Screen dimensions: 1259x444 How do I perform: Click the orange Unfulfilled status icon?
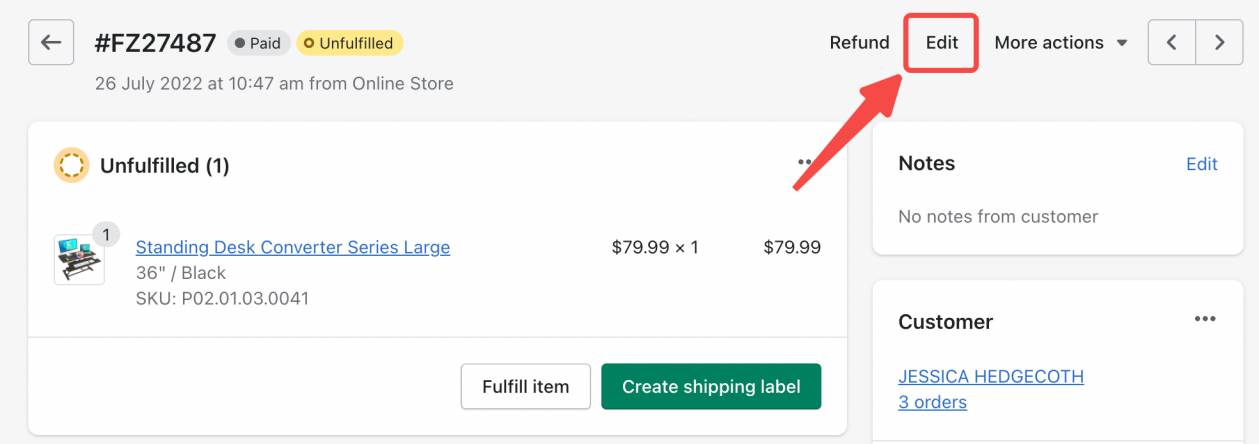pyautogui.click(x=71, y=166)
